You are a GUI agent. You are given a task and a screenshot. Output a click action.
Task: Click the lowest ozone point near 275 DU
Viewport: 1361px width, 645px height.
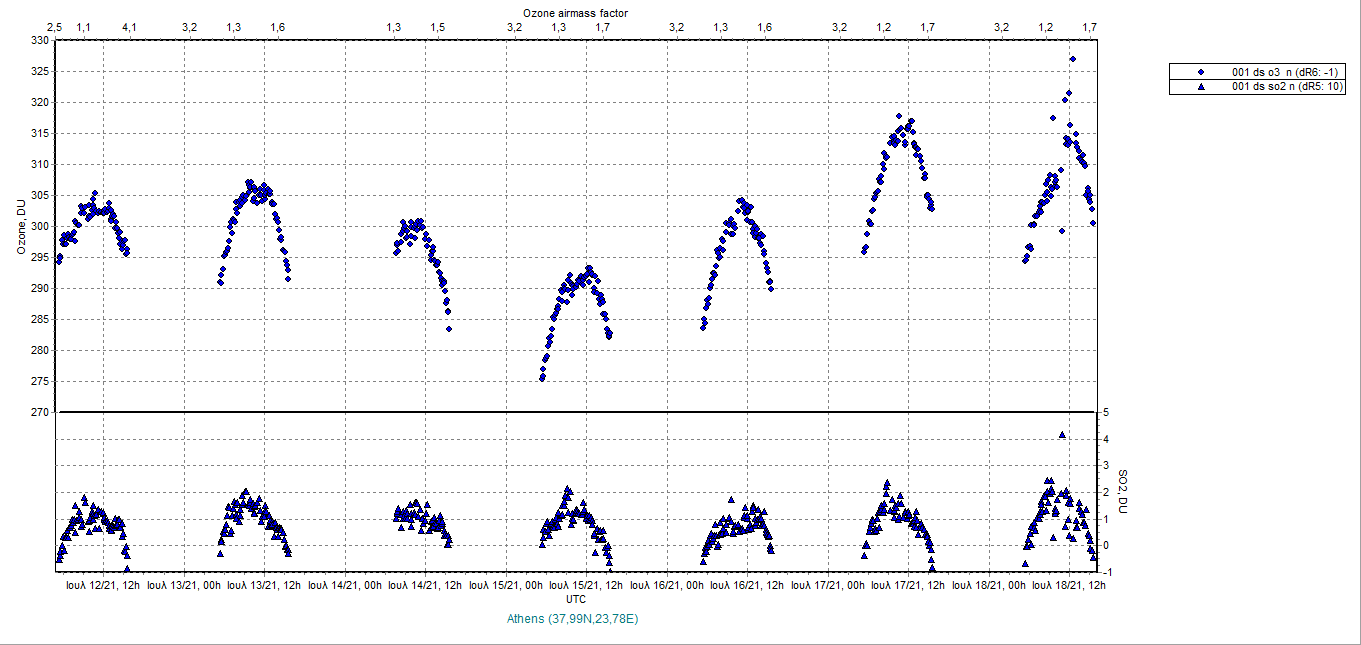coord(542,378)
